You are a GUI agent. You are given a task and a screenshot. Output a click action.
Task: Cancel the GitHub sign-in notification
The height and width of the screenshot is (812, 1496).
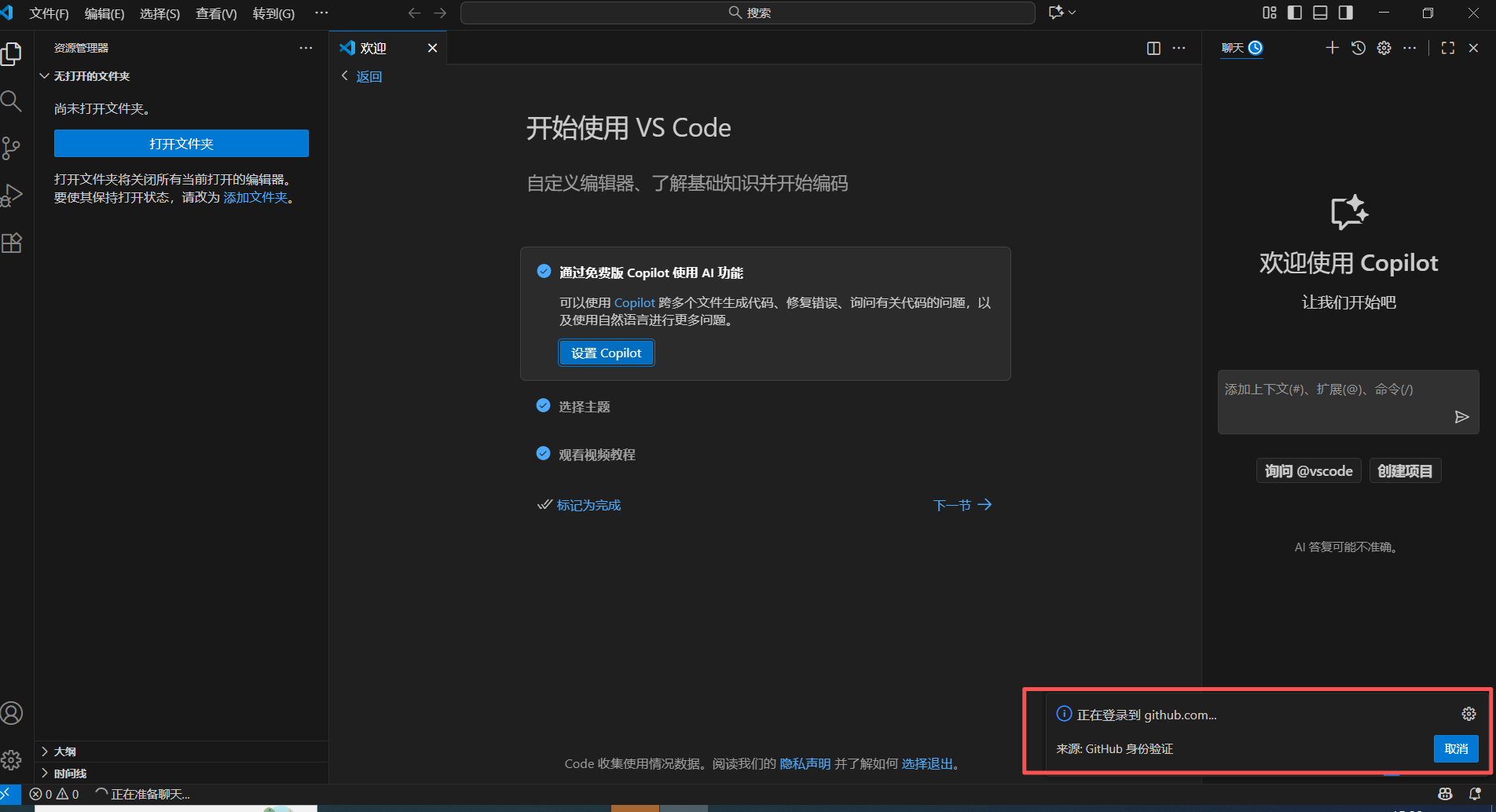coord(1456,748)
